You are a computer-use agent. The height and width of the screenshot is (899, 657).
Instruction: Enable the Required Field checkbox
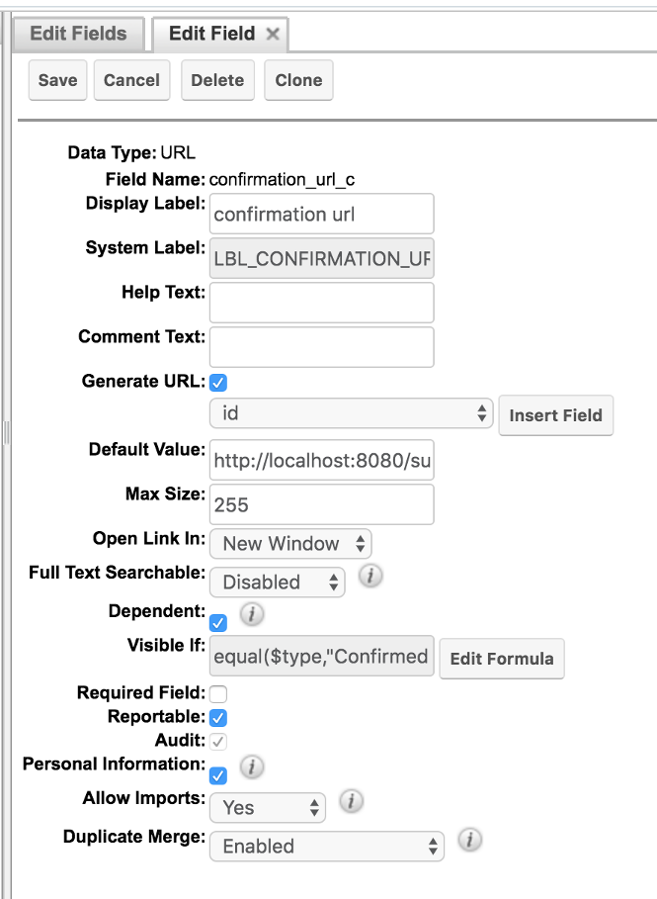click(x=219, y=693)
